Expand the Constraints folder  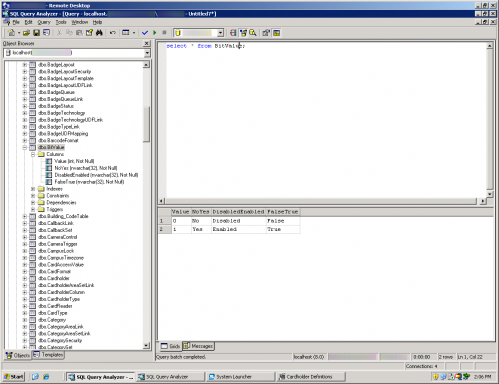(33, 196)
